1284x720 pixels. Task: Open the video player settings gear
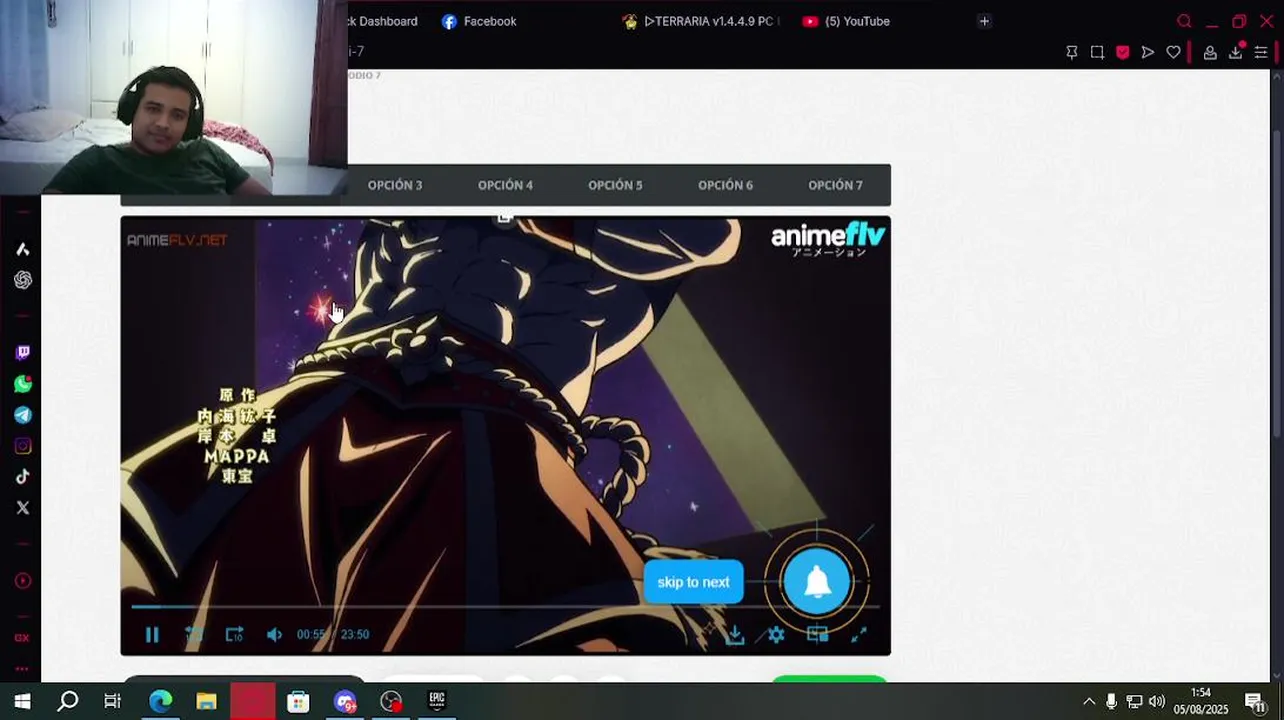776,634
